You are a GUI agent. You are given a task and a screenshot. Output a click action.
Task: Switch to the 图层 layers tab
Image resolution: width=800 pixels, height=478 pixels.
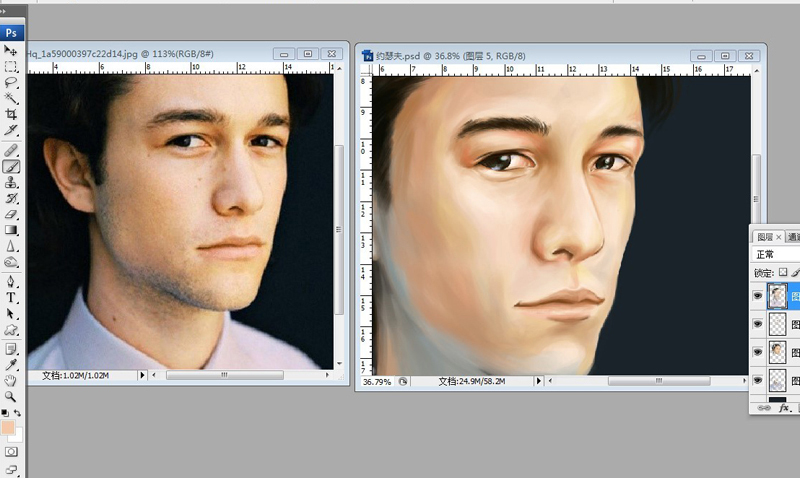[765, 237]
